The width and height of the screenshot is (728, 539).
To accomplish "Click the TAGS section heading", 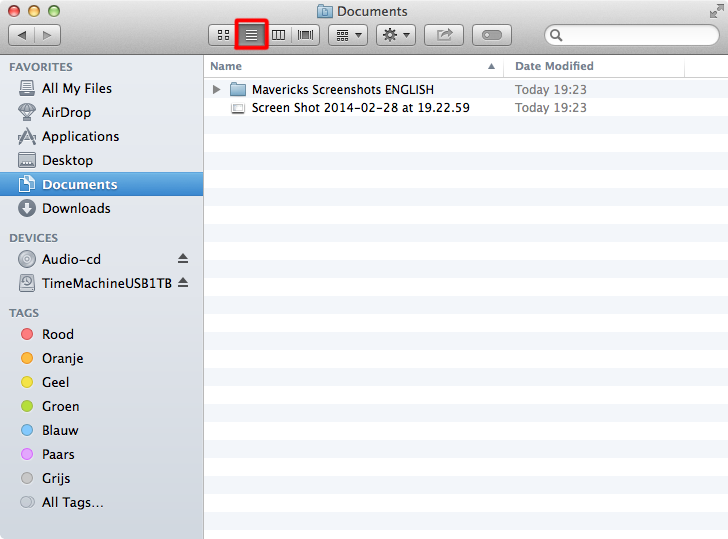I will click(24, 313).
